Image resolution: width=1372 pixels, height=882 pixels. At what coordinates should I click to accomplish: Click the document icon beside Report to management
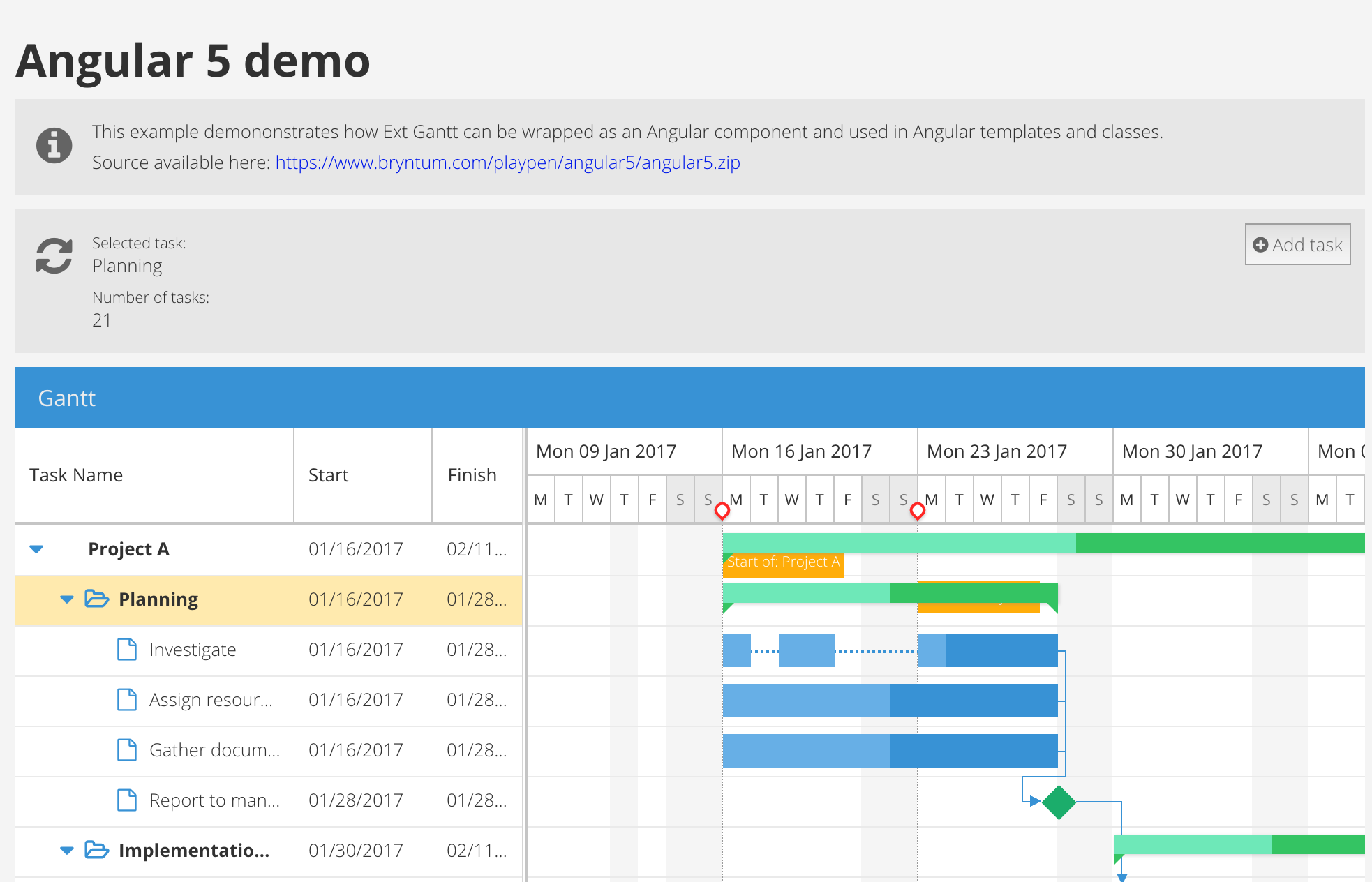[x=126, y=800]
